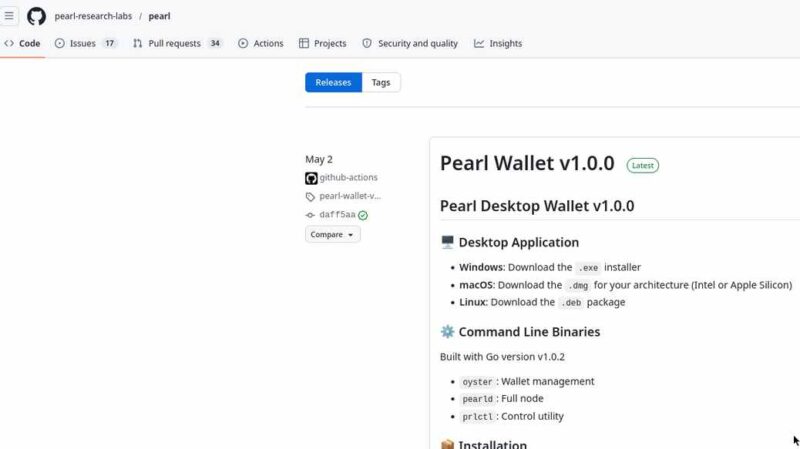Click the Issues circle icon
Viewport: 800px width, 449px height.
pos(60,43)
